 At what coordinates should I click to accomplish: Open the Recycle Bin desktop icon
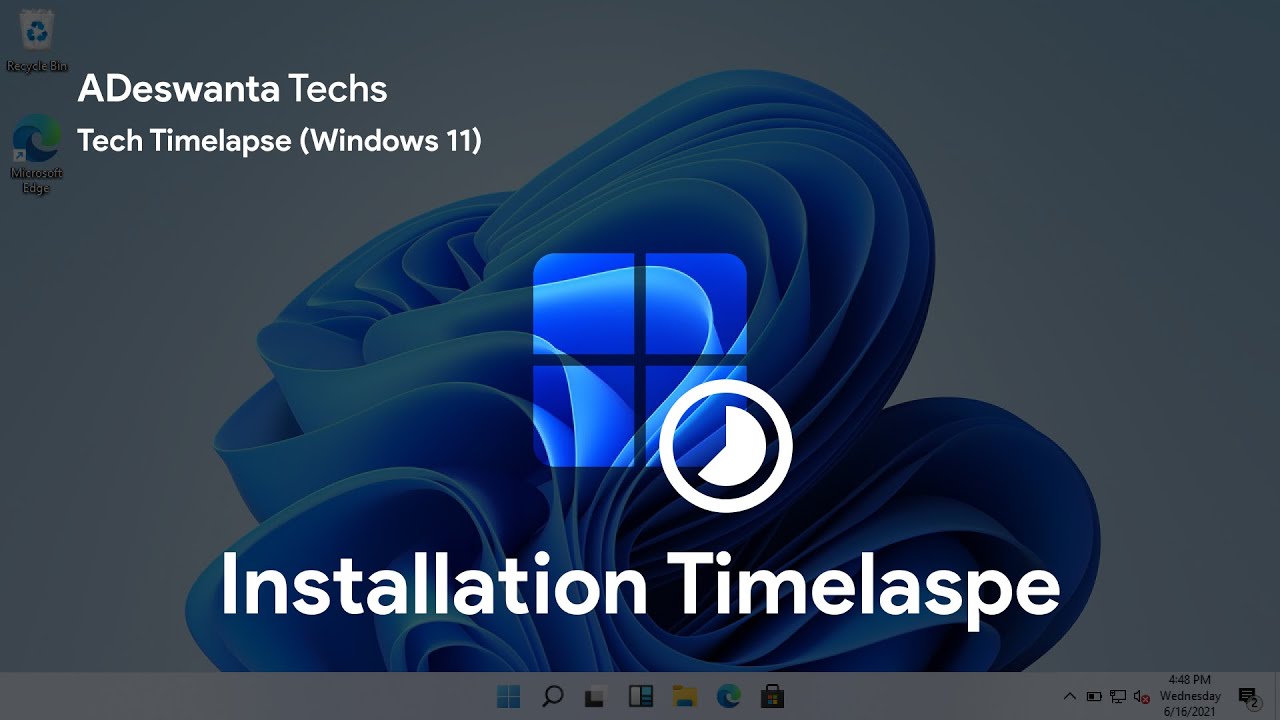[37, 38]
